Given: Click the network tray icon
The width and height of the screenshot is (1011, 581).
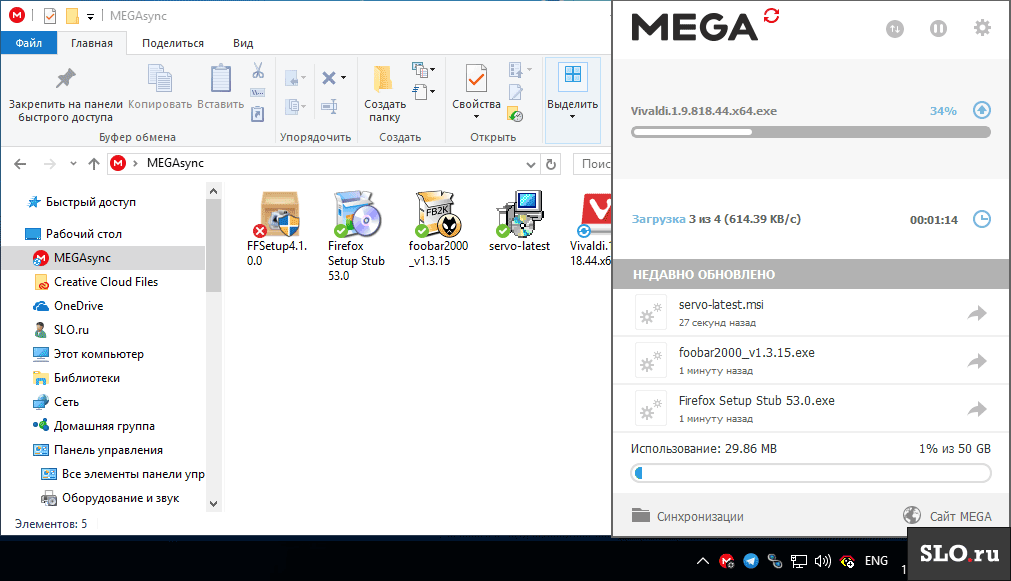Looking at the screenshot, I should coord(799,561).
